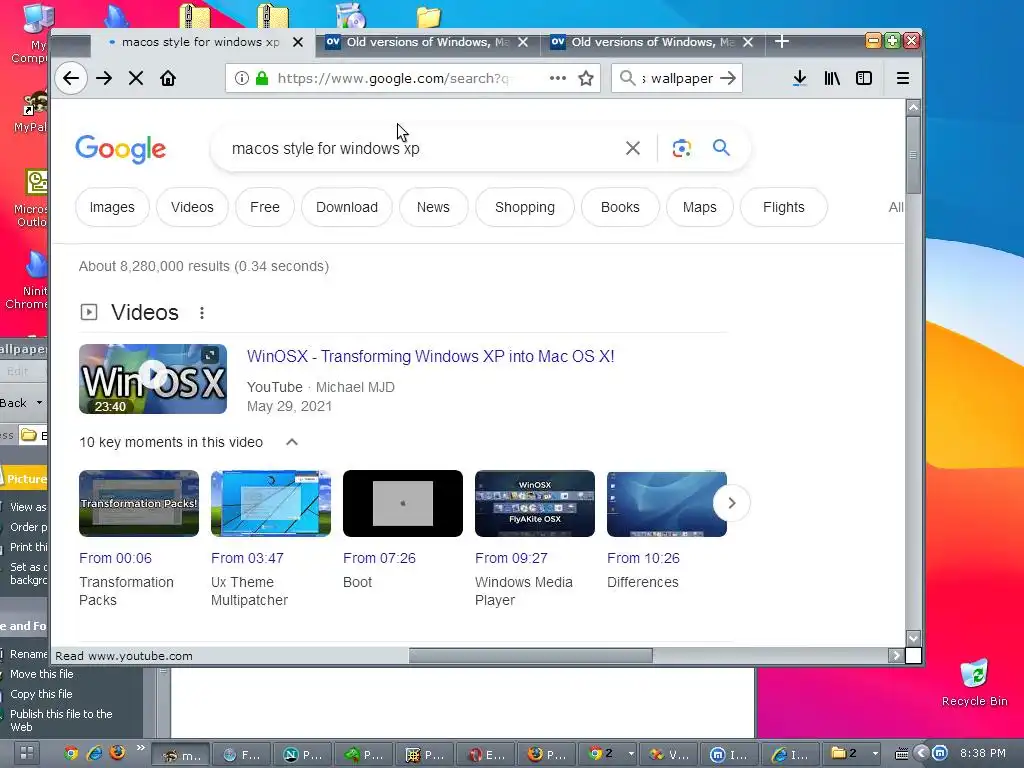Click the Start button on taskbar

pyautogui.click(x=27, y=754)
